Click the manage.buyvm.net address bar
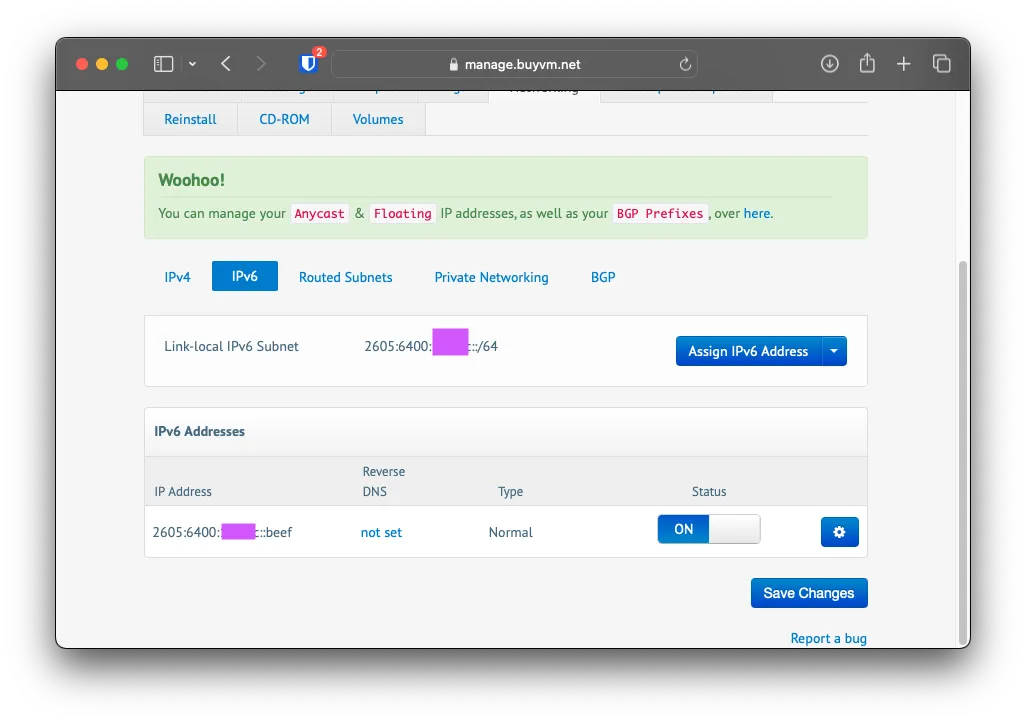Viewport: 1026px width, 722px height. coord(514,64)
